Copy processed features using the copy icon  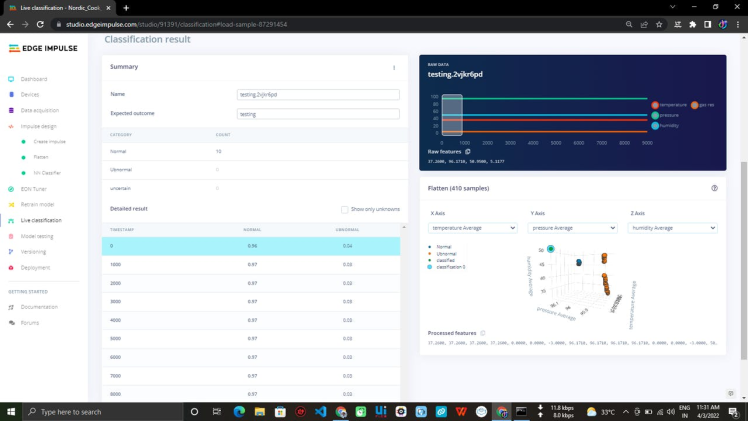[x=483, y=333]
